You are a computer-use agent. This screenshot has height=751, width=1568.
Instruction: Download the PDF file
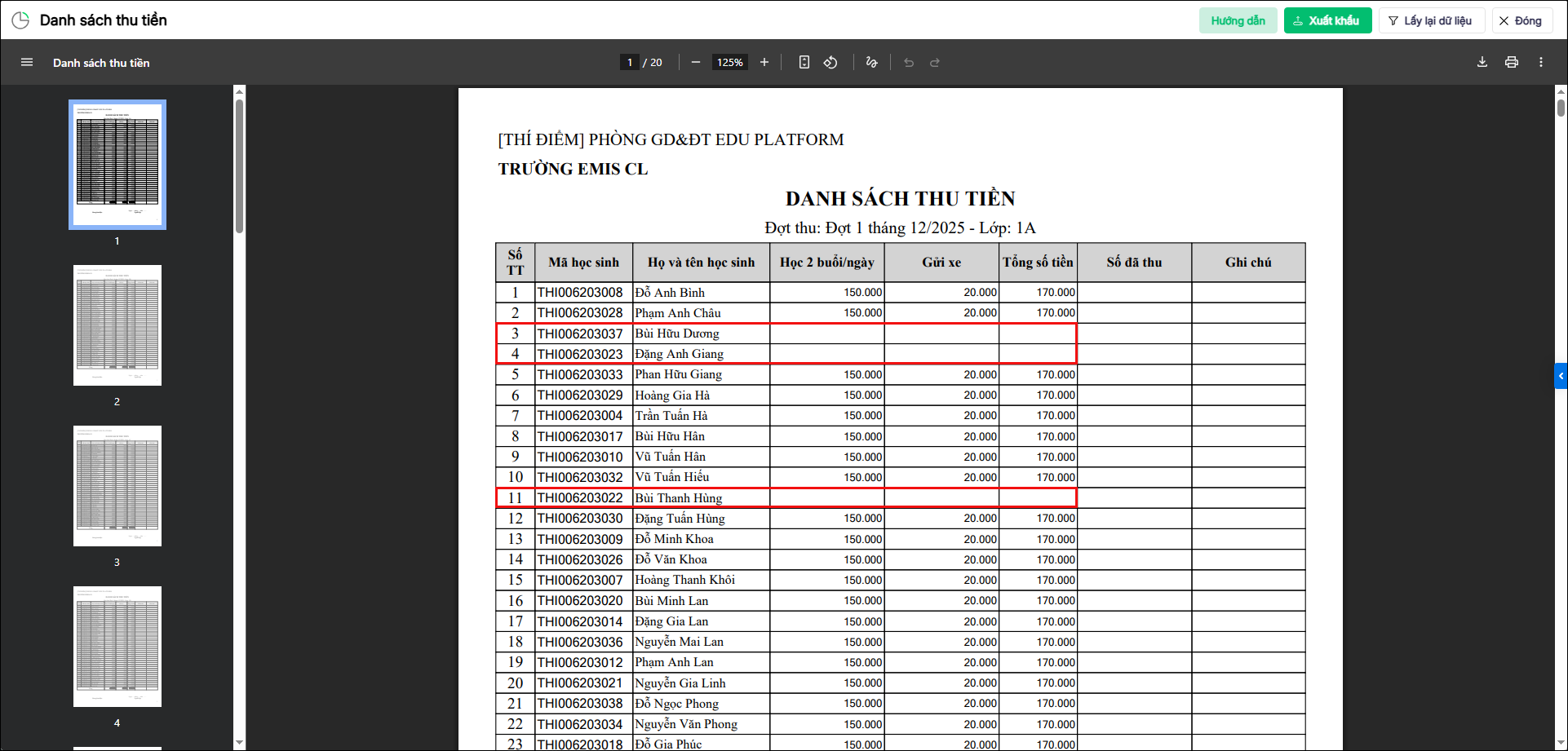coord(1482,63)
